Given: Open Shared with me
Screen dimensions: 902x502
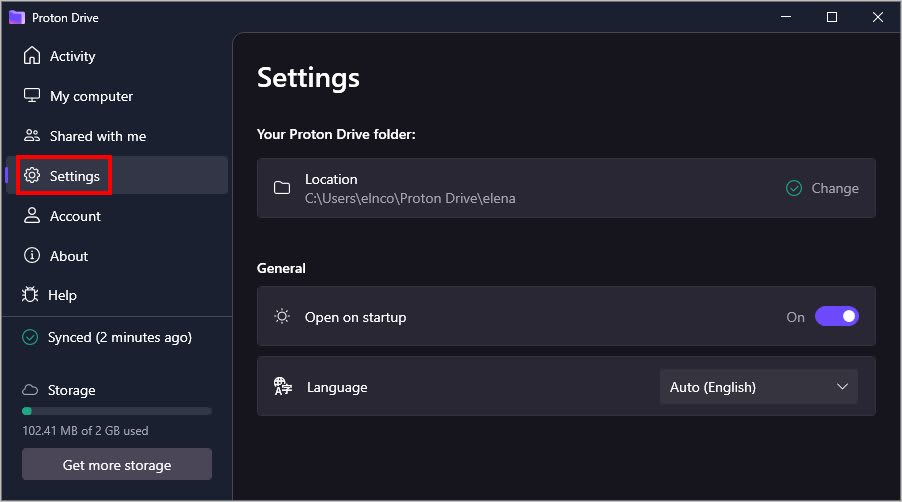Looking at the screenshot, I should (x=117, y=136).
